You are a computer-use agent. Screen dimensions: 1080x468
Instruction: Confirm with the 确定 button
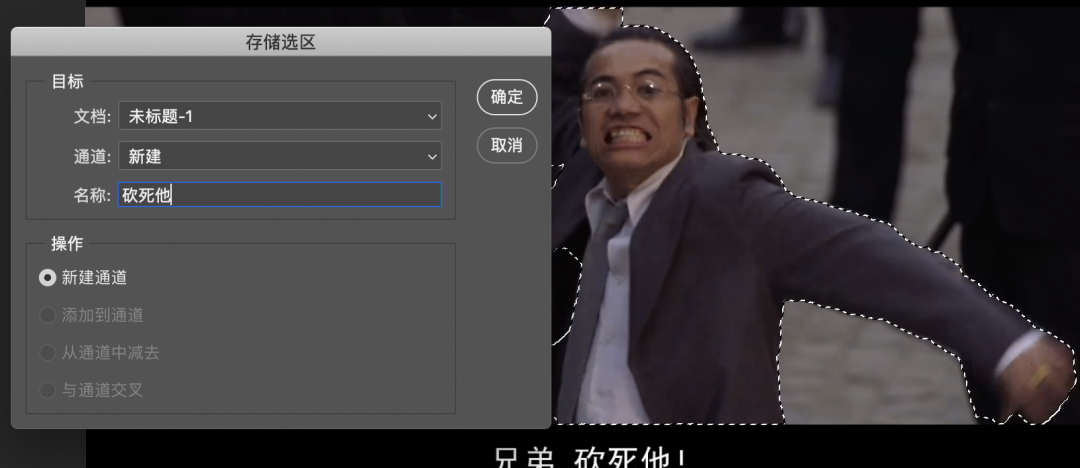coord(507,97)
